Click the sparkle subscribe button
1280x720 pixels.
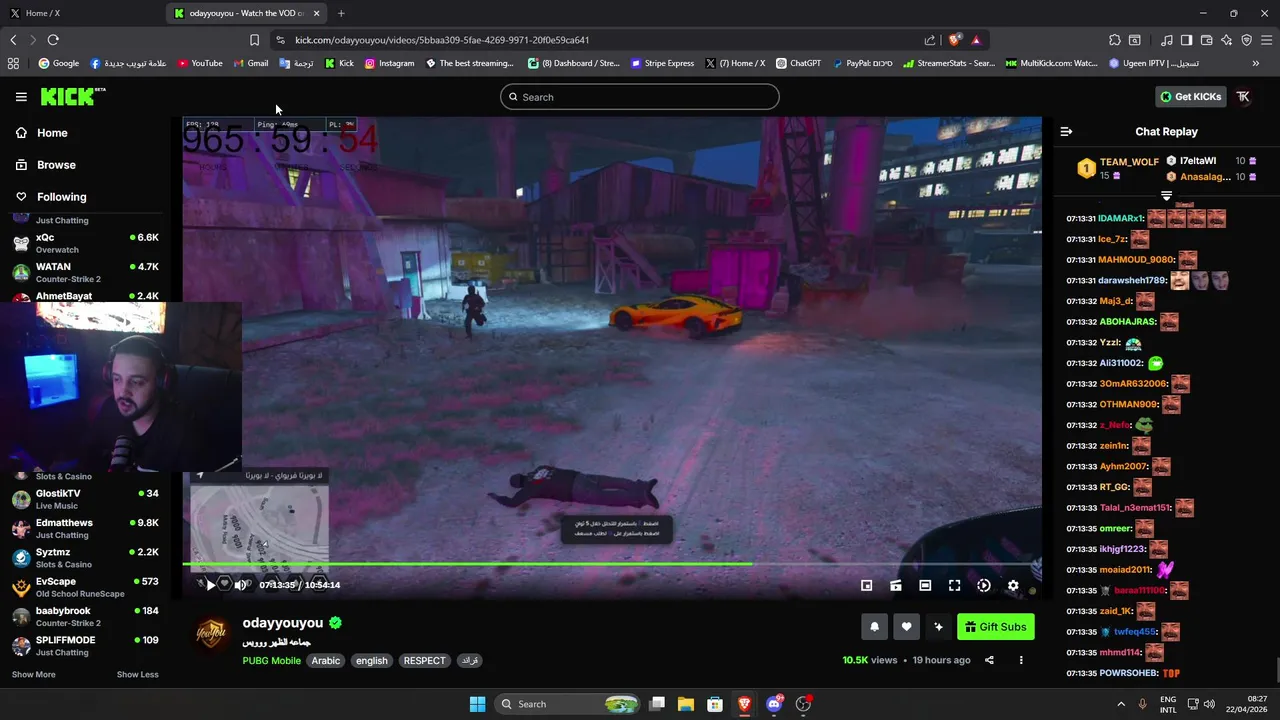[938, 627]
